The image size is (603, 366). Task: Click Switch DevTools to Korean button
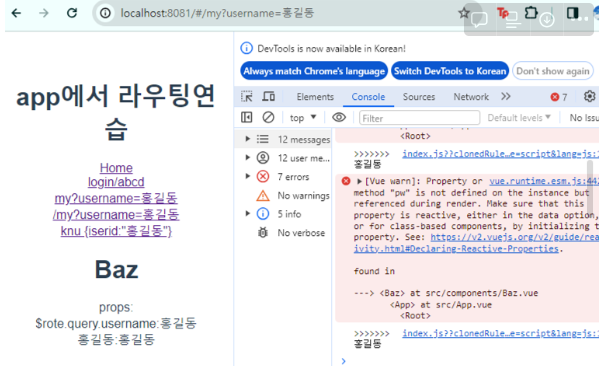(x=450, y=71)
